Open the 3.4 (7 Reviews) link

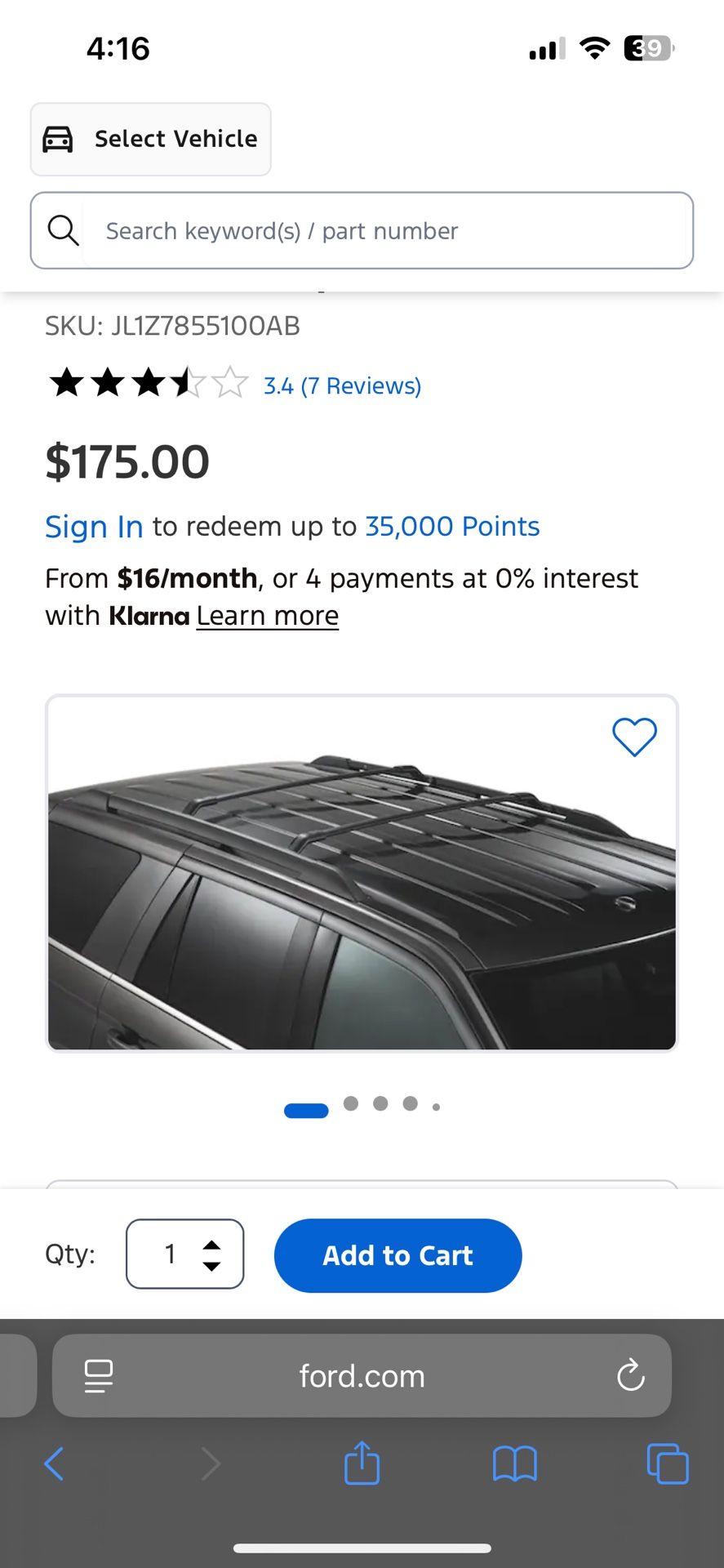pyautogui.click(x=342, y=385)
